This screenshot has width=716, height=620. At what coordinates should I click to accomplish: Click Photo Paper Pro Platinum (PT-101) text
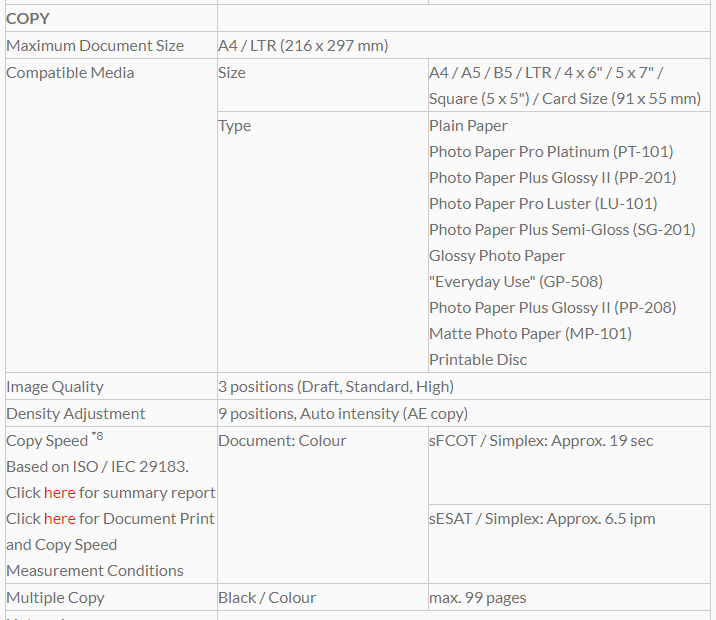pos(551,151)
